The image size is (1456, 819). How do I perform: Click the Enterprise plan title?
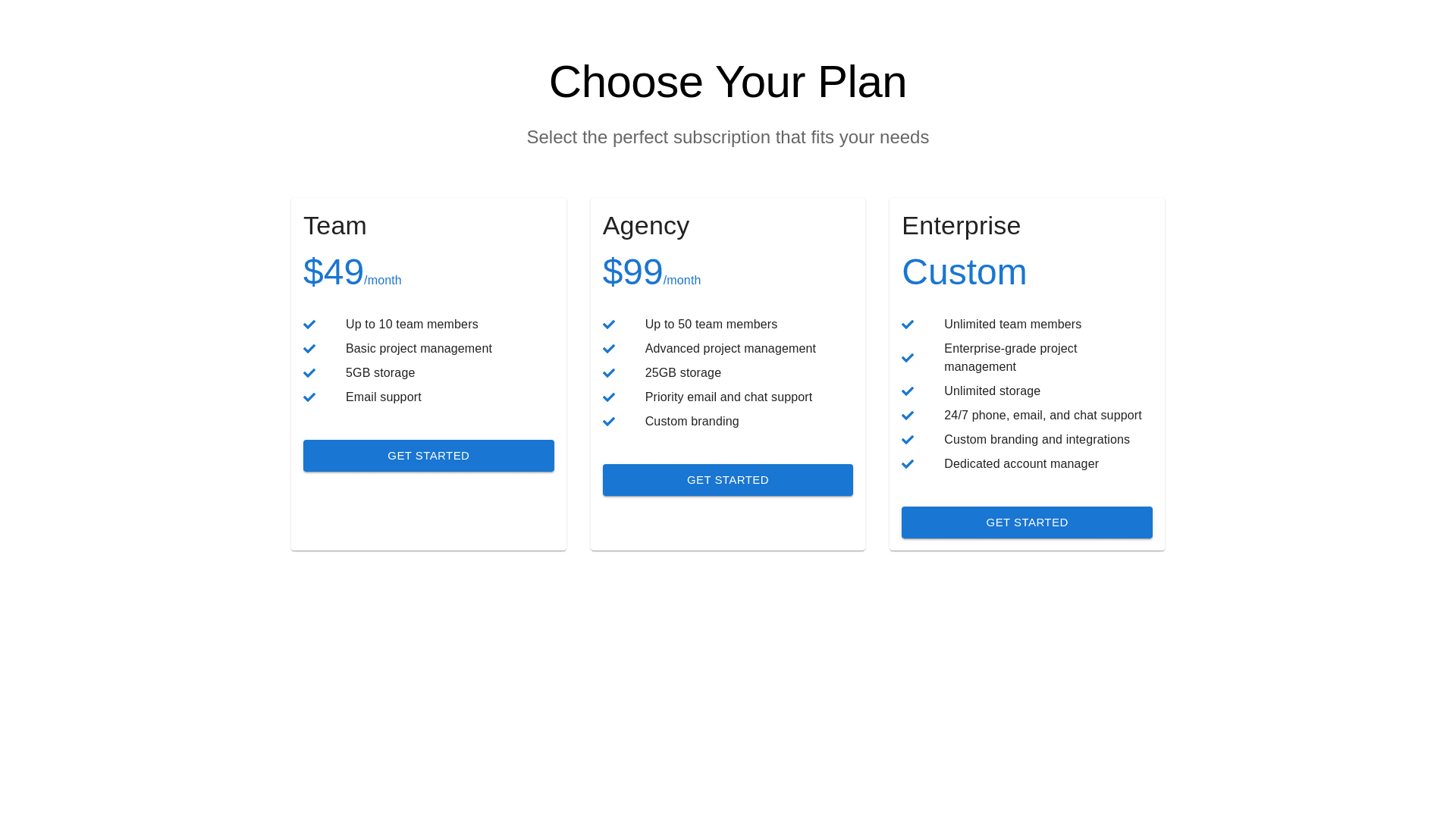(x=961, y=226)
